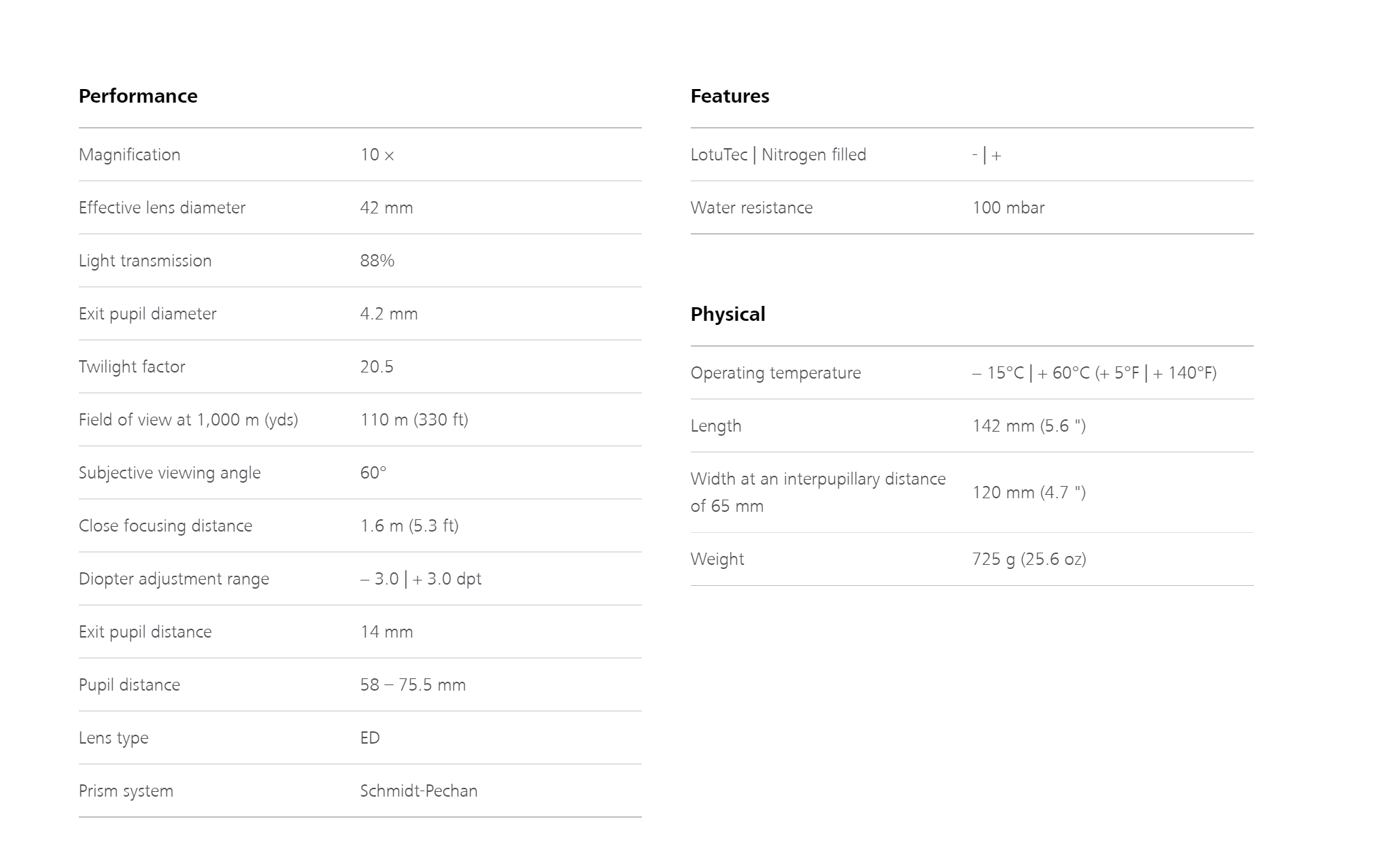The width and height of the screenshot is (1400, 868).
Task: Click the Water resistance 100 mbar value
Action: [x=1008, y=208]
